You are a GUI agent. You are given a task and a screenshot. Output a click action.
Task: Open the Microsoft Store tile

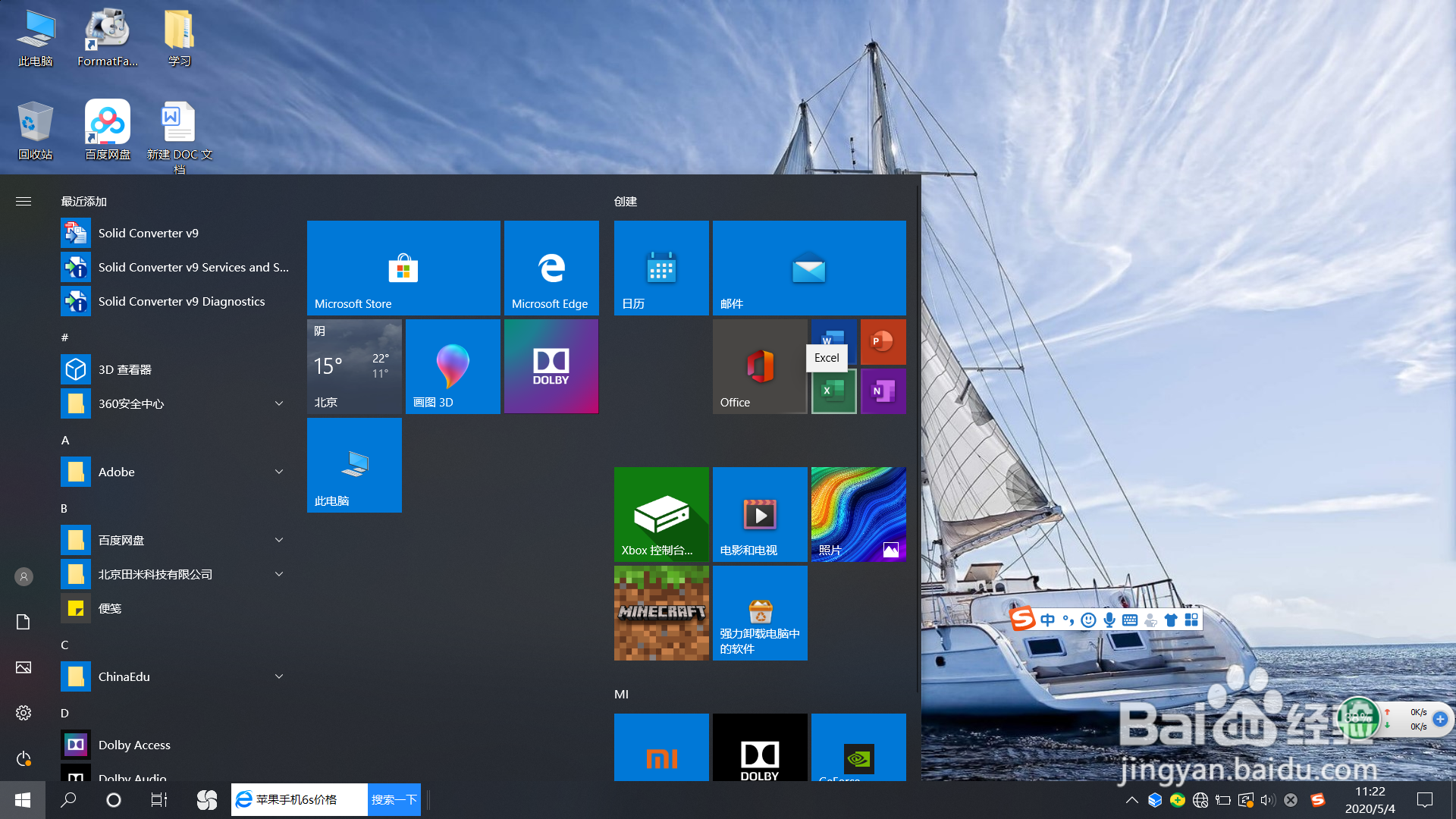403,268
